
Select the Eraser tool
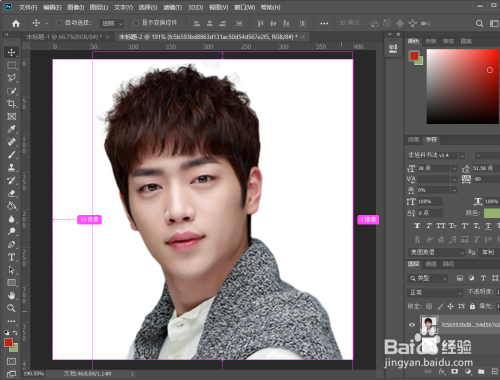click(11, 193)
